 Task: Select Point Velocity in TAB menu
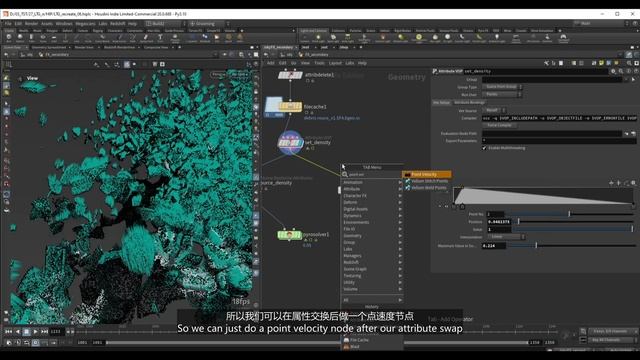click(427, 174)
